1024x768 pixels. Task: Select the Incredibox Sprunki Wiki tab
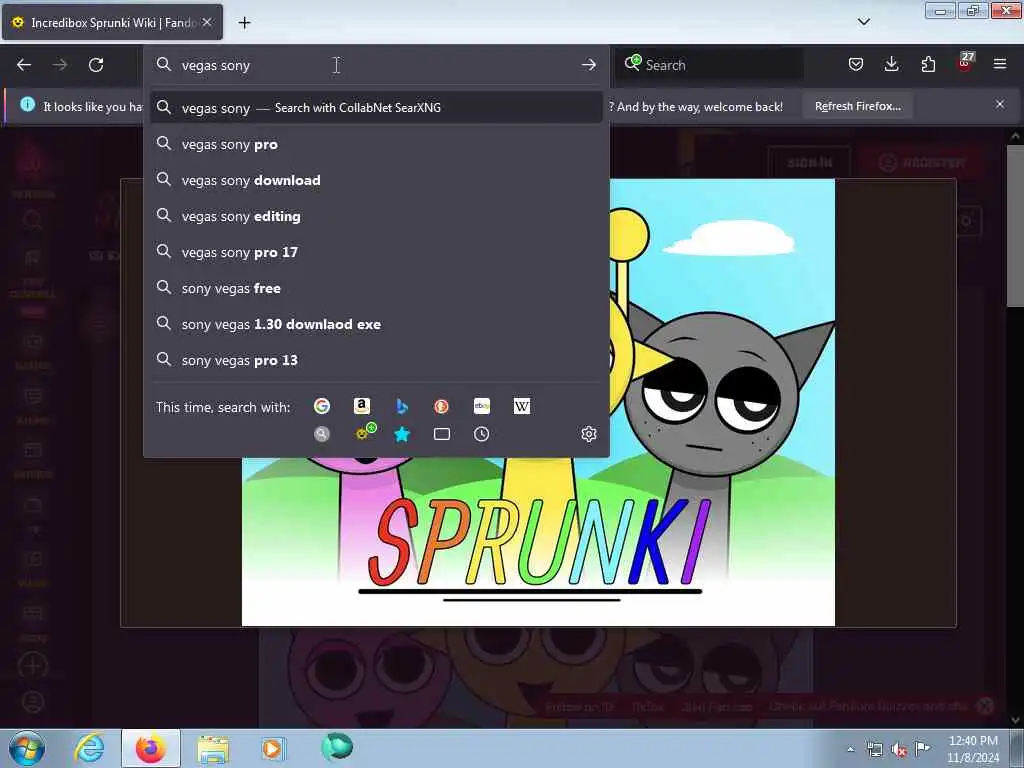[112, 22]
